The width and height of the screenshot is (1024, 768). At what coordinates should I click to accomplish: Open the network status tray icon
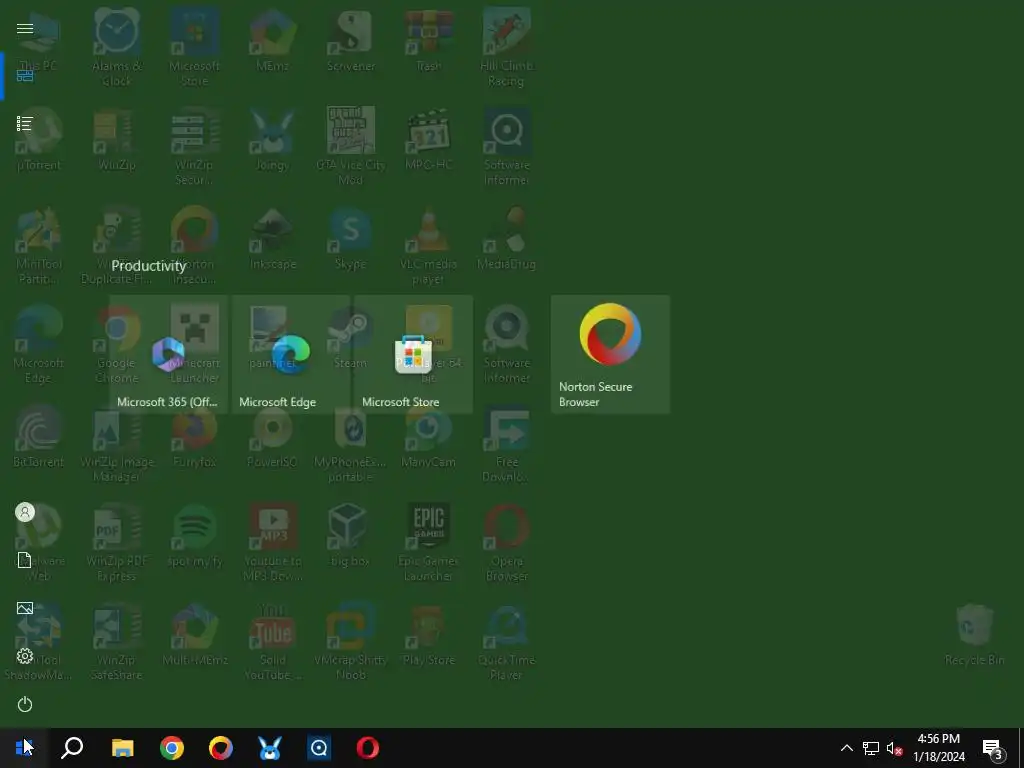click(x=871, y=748)
